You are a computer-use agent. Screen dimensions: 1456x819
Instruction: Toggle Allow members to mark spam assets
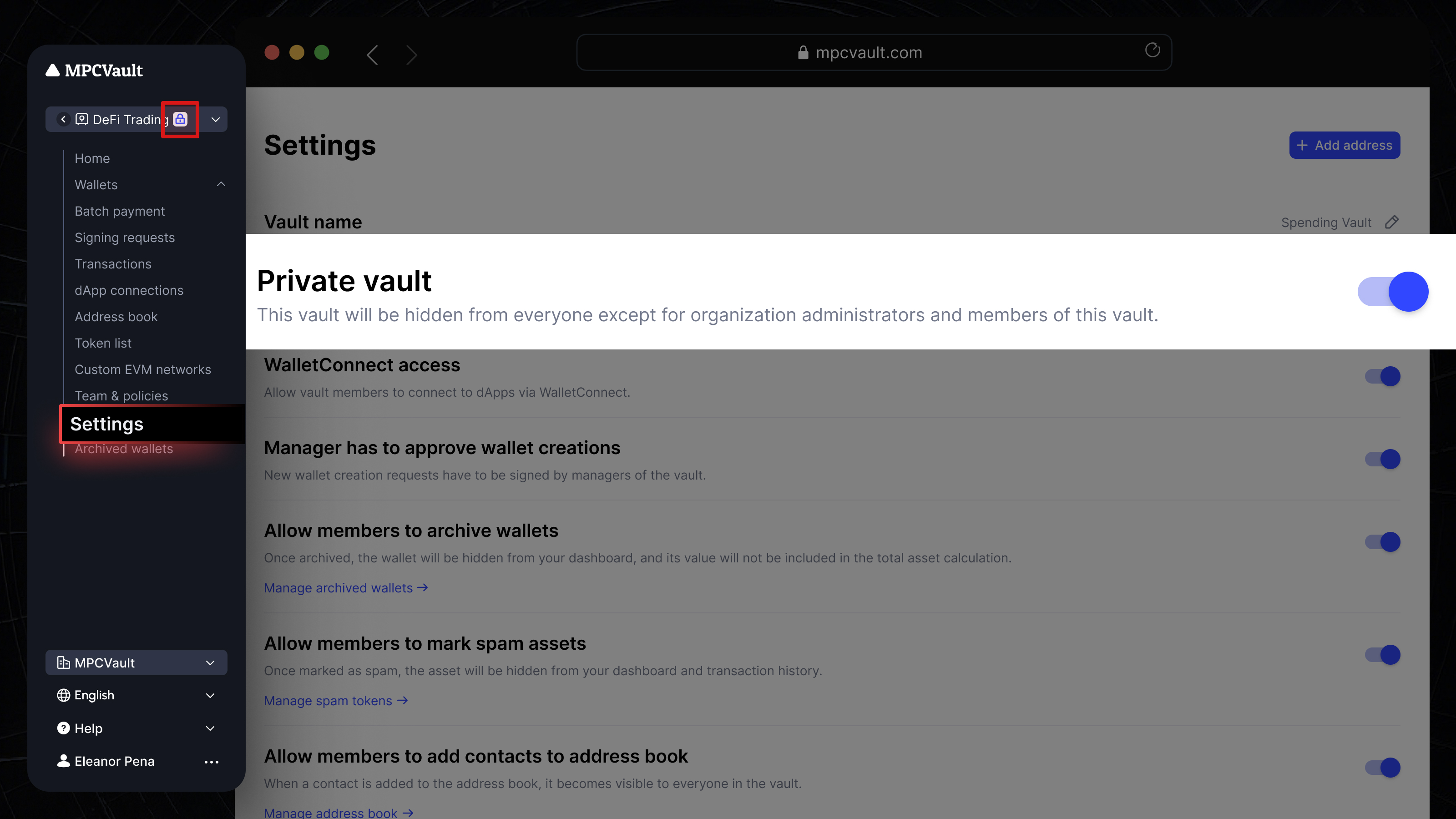1383,655
